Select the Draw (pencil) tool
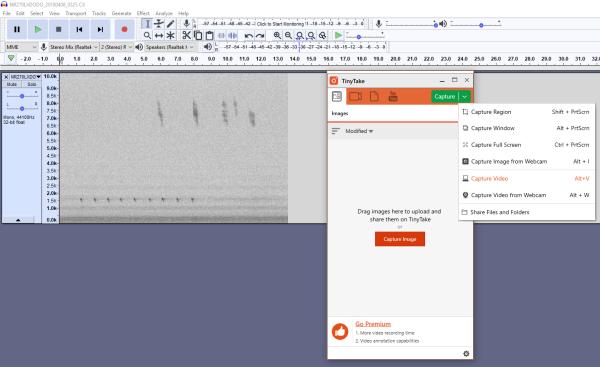The height and width of the screenshot is (367, 600). (x=170, y=24)
